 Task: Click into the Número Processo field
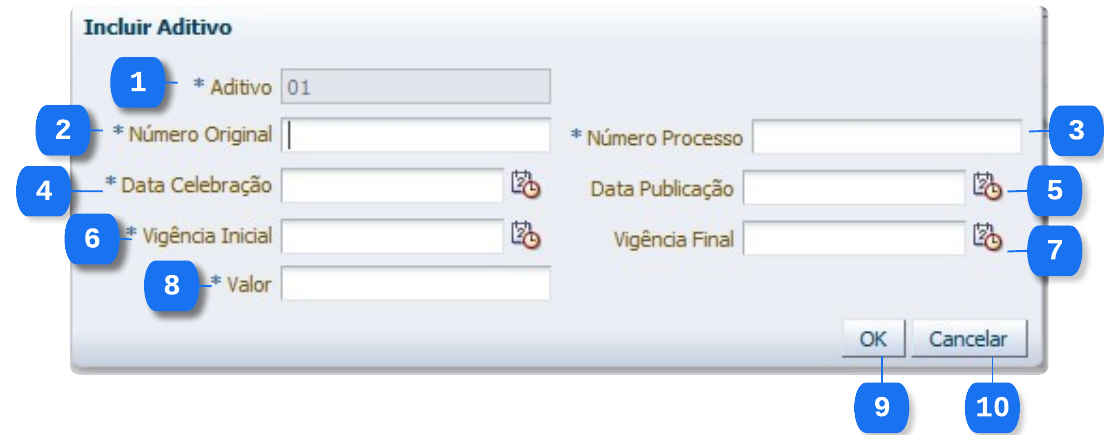click(x=886, y=137)
